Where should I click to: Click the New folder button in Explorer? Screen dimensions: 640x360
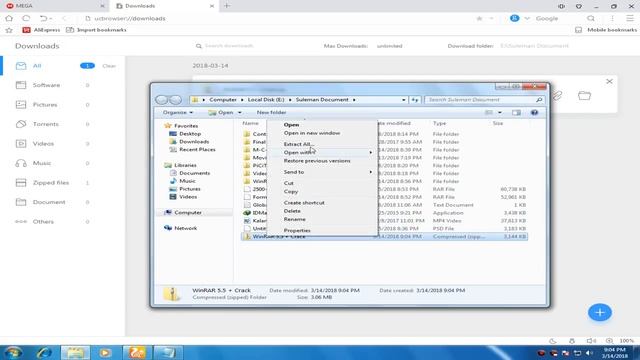271,112
